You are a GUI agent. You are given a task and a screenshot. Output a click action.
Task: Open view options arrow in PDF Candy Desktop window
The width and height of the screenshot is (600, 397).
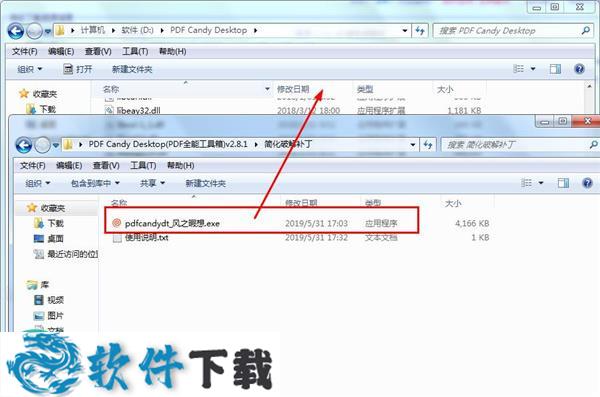coord(533,69)
